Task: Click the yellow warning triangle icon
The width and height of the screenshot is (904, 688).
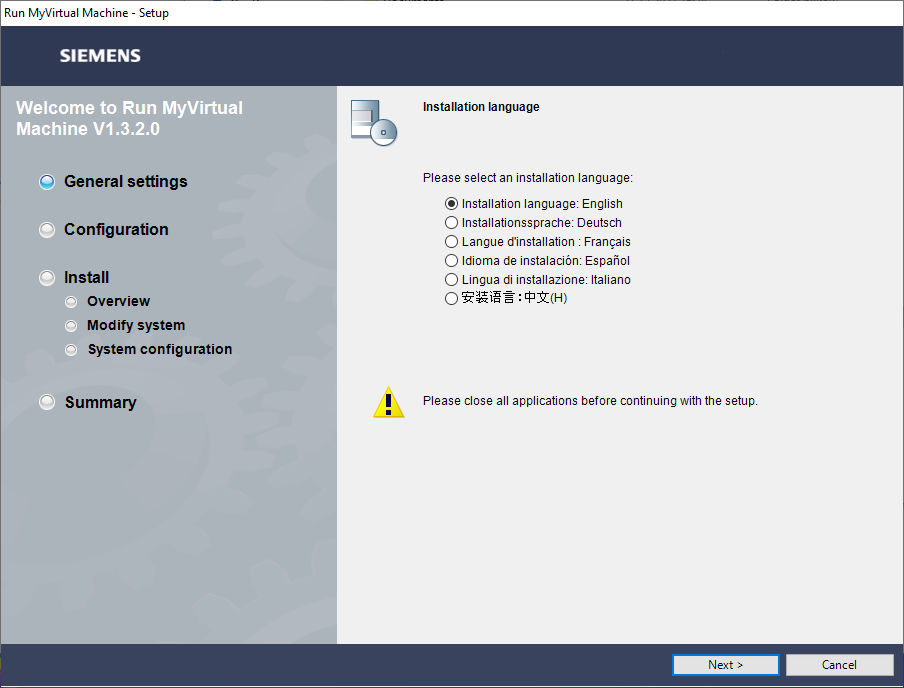Action: click(x=388, y=402)
